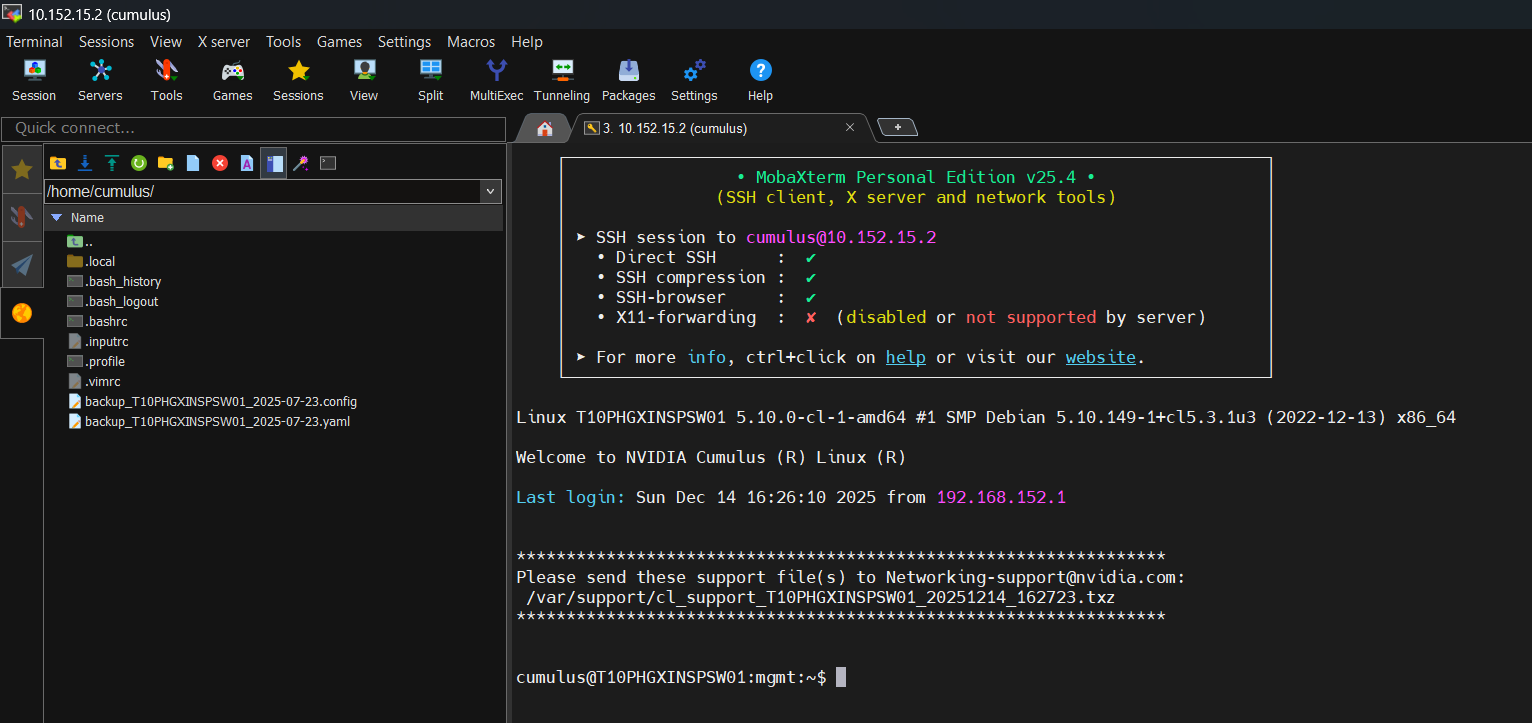Toggle the SFTP file tree view button
Viewport: 1532px width, 723px height.
(274, 163)
